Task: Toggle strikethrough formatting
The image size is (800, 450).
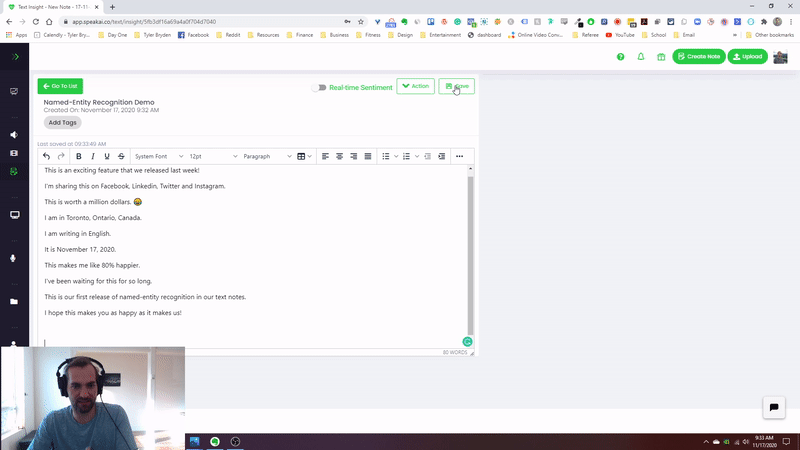Action: coord(121,156)
